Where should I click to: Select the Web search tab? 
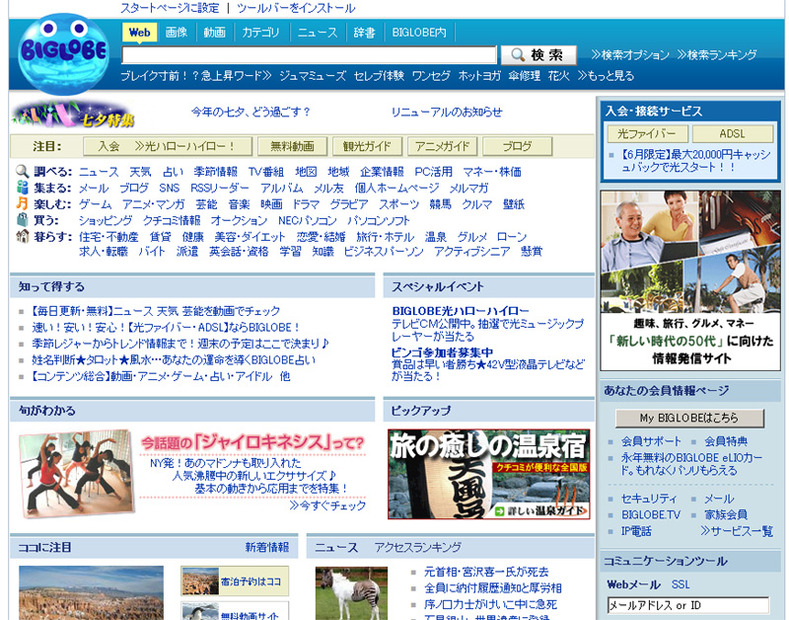pos(139,33)
